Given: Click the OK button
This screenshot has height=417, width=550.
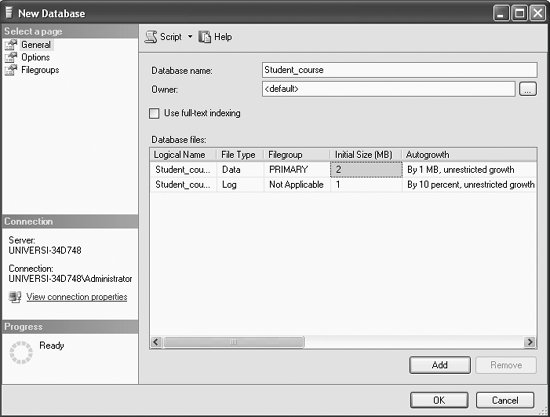Looking at the screenshot, I should click(439, 400).
